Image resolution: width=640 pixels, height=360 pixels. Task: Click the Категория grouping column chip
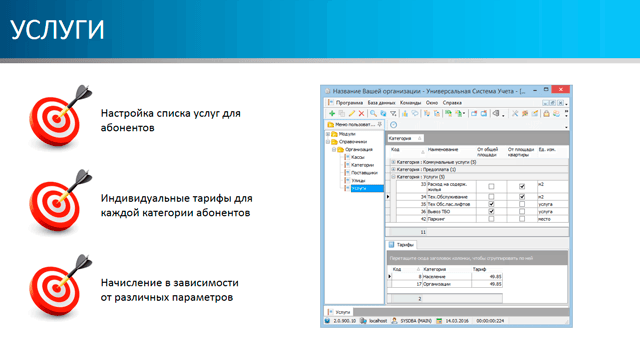pos(405,138)
